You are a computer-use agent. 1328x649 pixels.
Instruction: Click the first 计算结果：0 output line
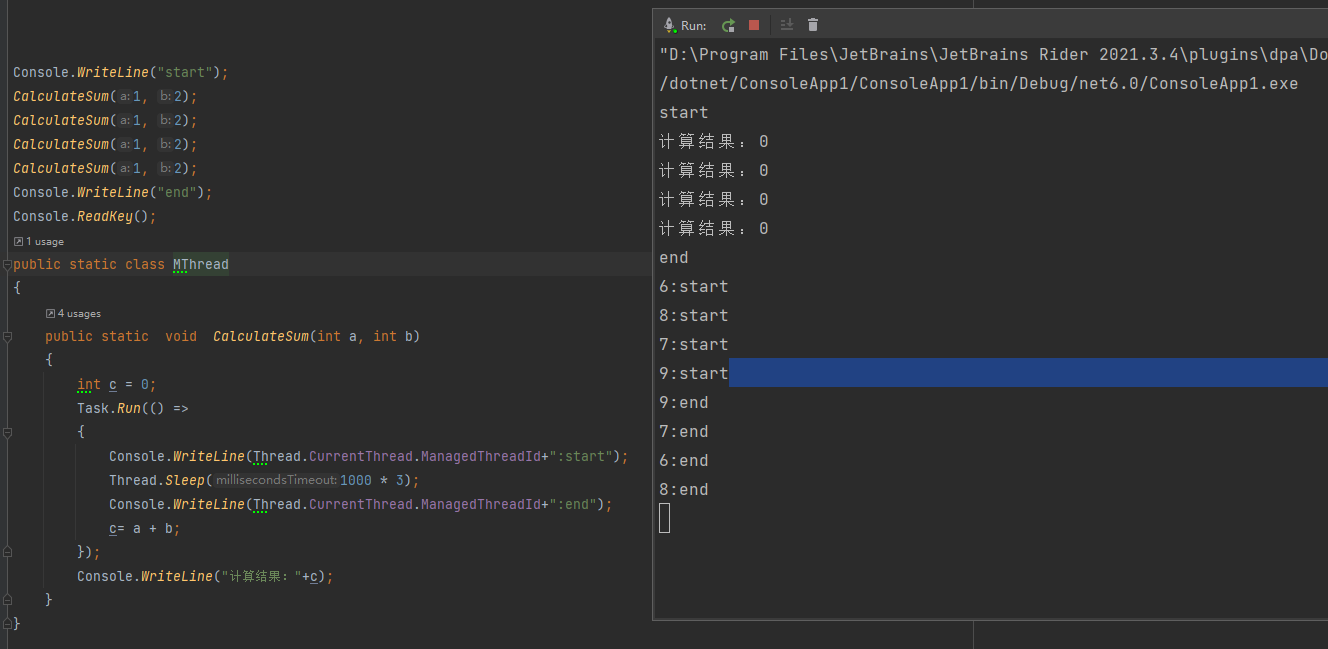click(x=712, y=141)
